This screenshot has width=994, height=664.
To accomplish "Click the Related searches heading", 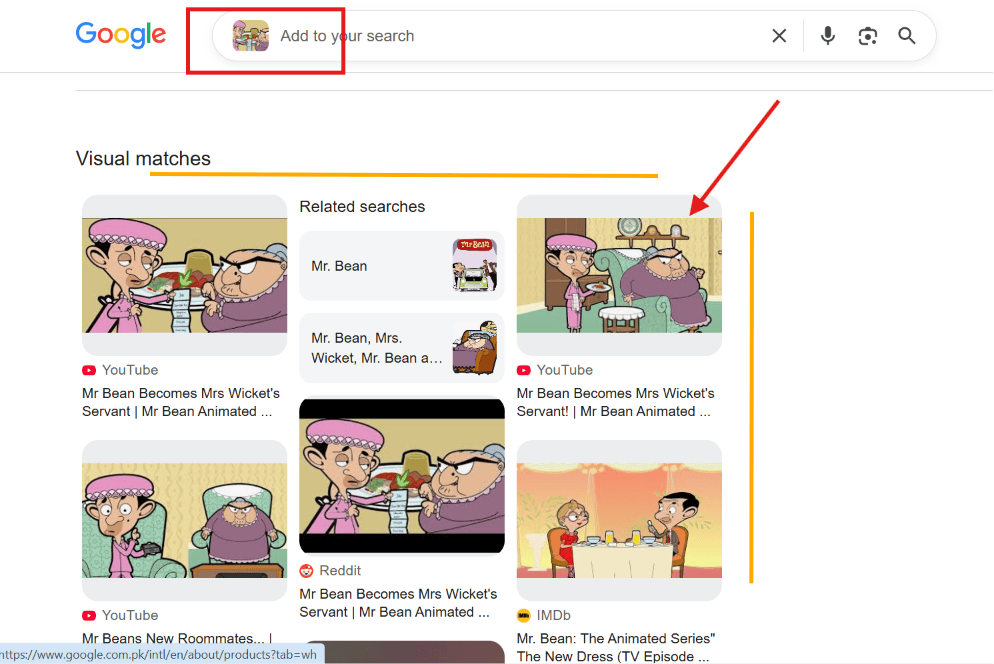I will click(362, 207).
